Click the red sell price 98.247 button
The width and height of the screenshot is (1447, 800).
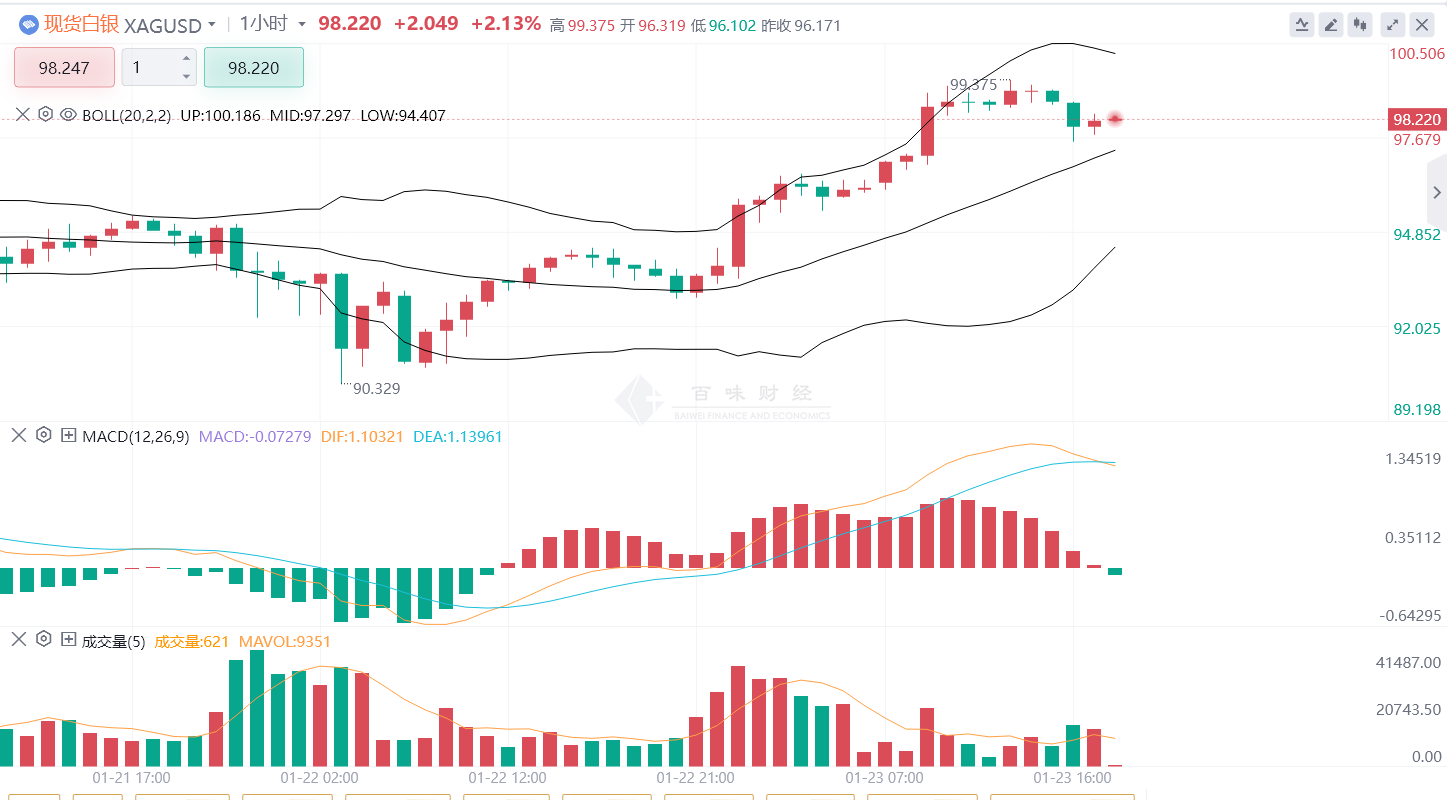click(x=64, y=68)
